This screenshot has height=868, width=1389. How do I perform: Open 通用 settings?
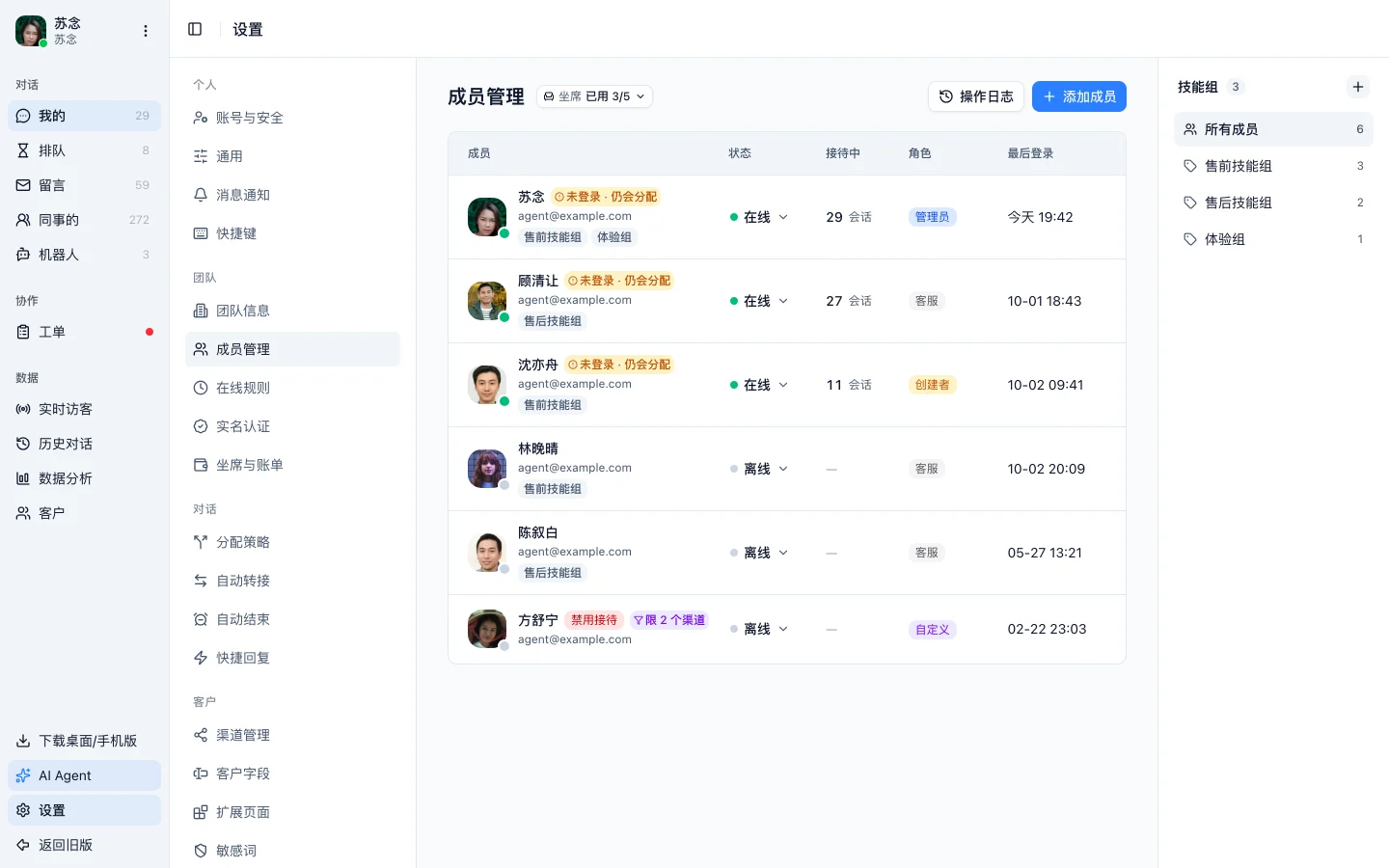tap(292, 156)
